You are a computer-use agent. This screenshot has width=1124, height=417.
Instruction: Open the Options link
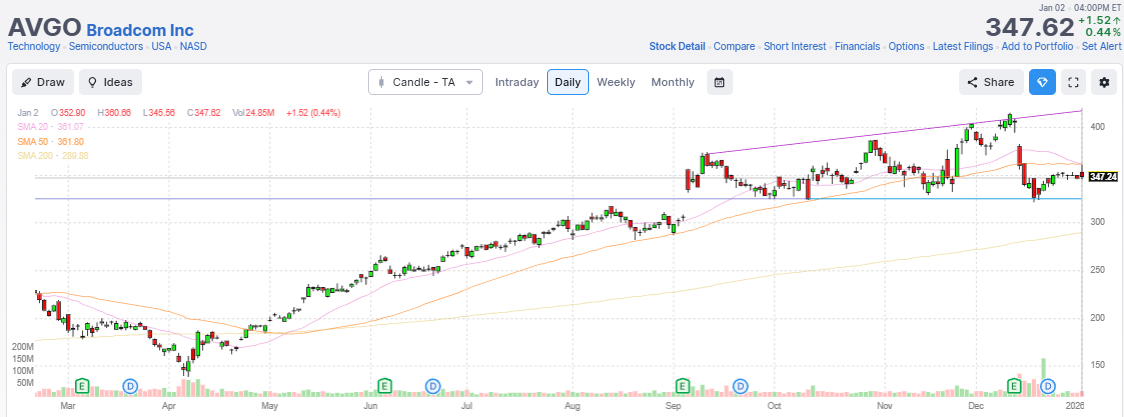[906, 47]
